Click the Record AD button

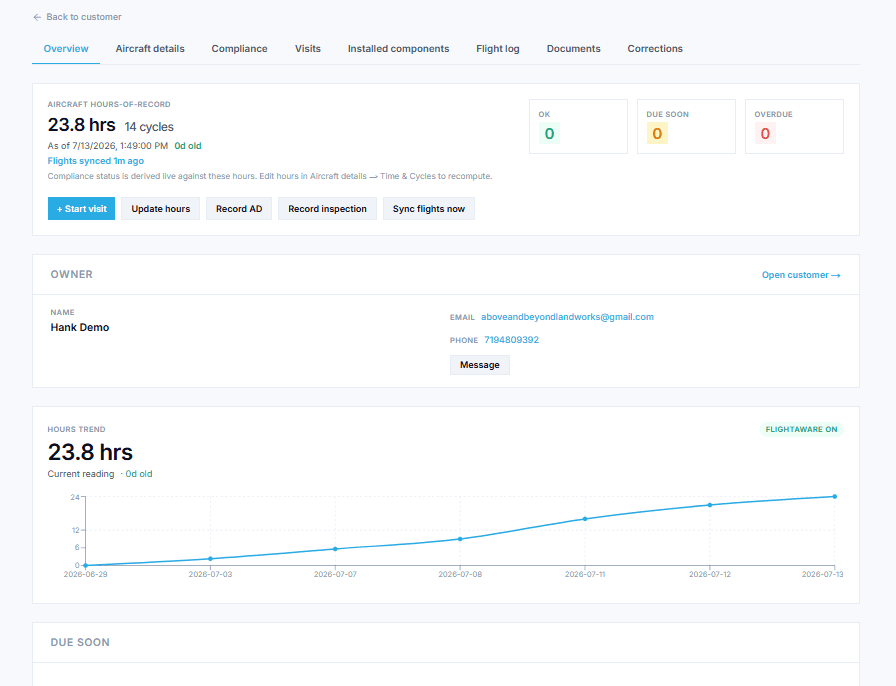click(239, 209)
